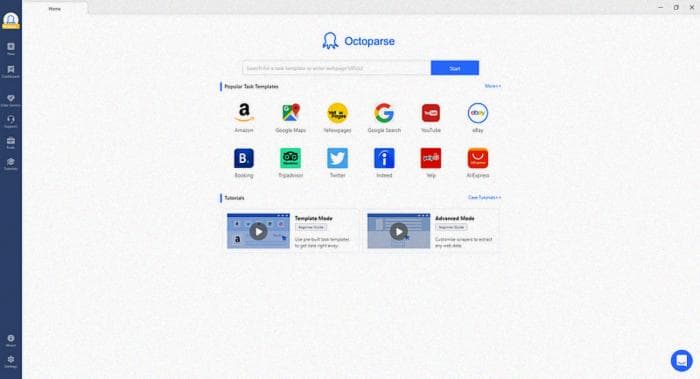The image size is (700, 379).
Task: Click the Case Tutorials link
Action: coord(484,197)
